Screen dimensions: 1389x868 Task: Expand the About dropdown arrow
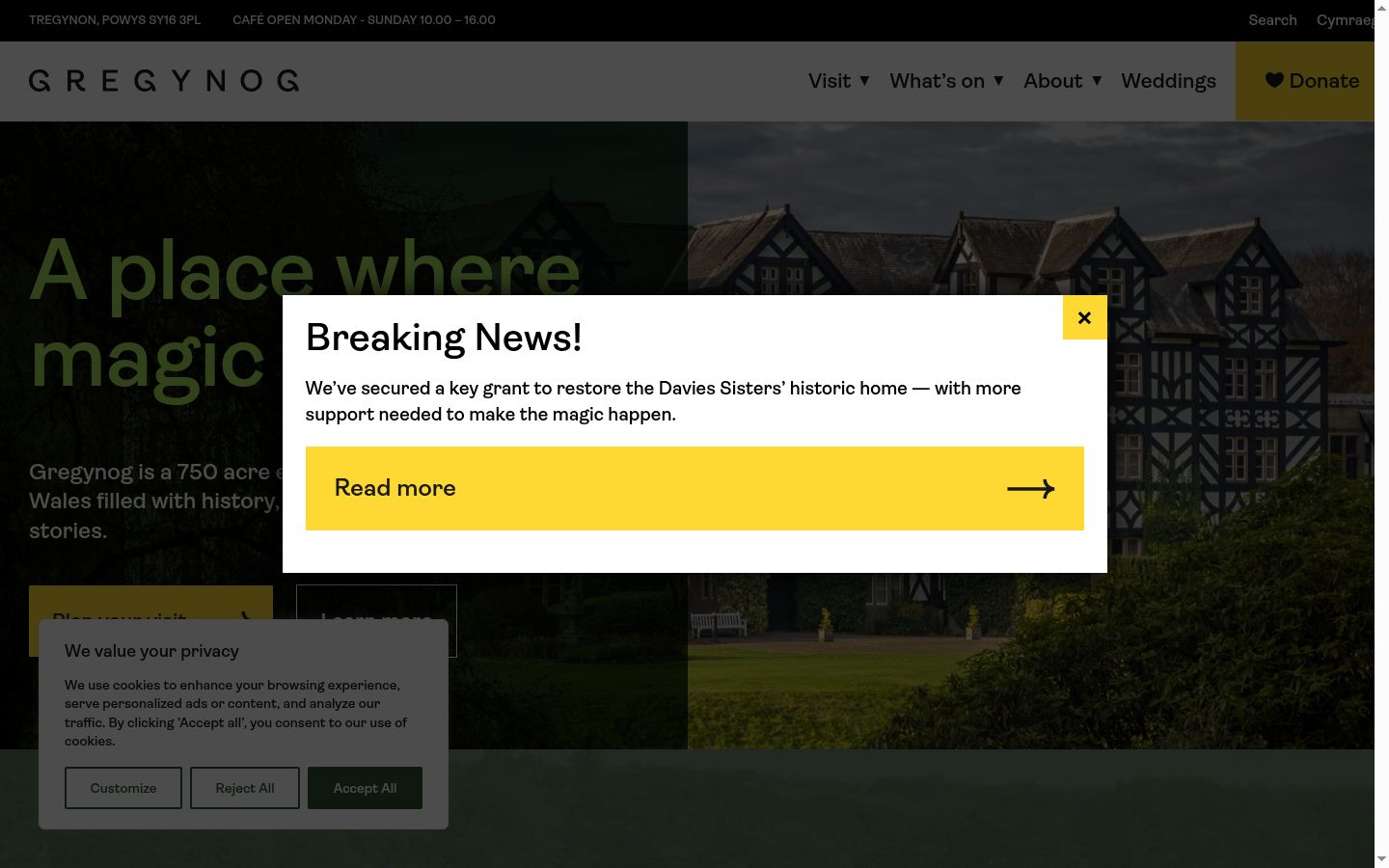[1097, 81]
